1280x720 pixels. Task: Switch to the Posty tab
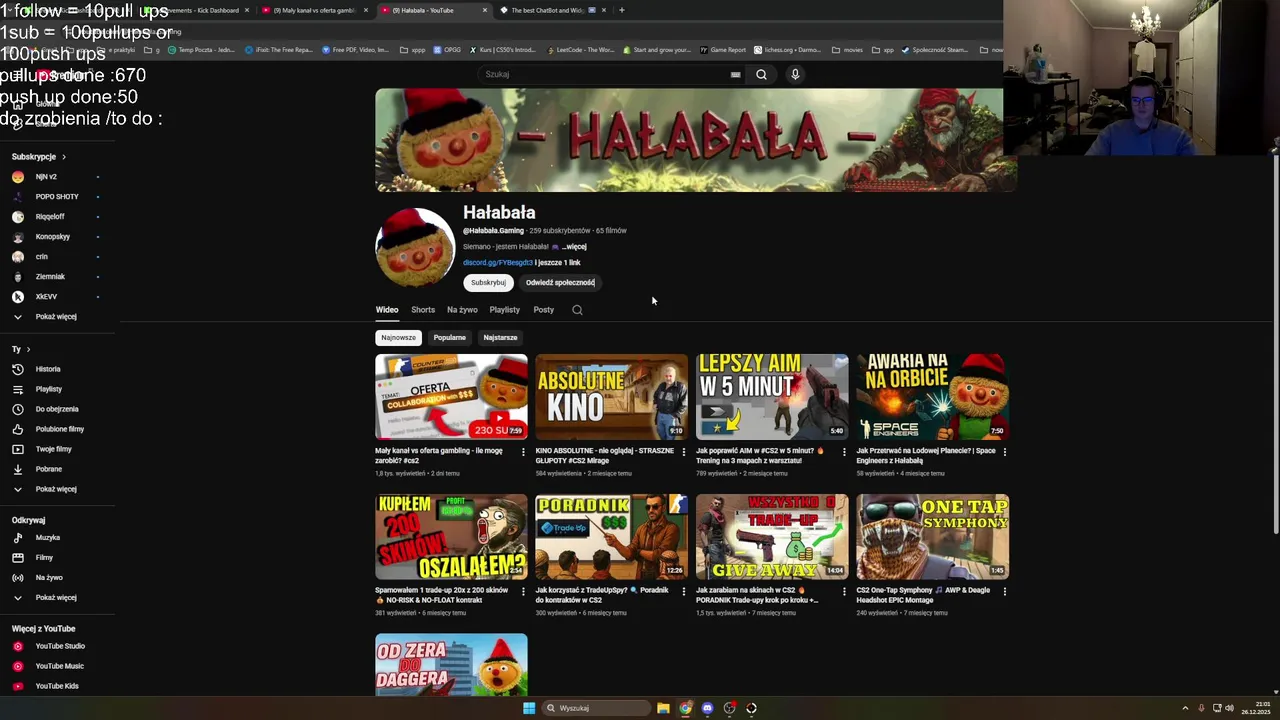coord(543,310)
